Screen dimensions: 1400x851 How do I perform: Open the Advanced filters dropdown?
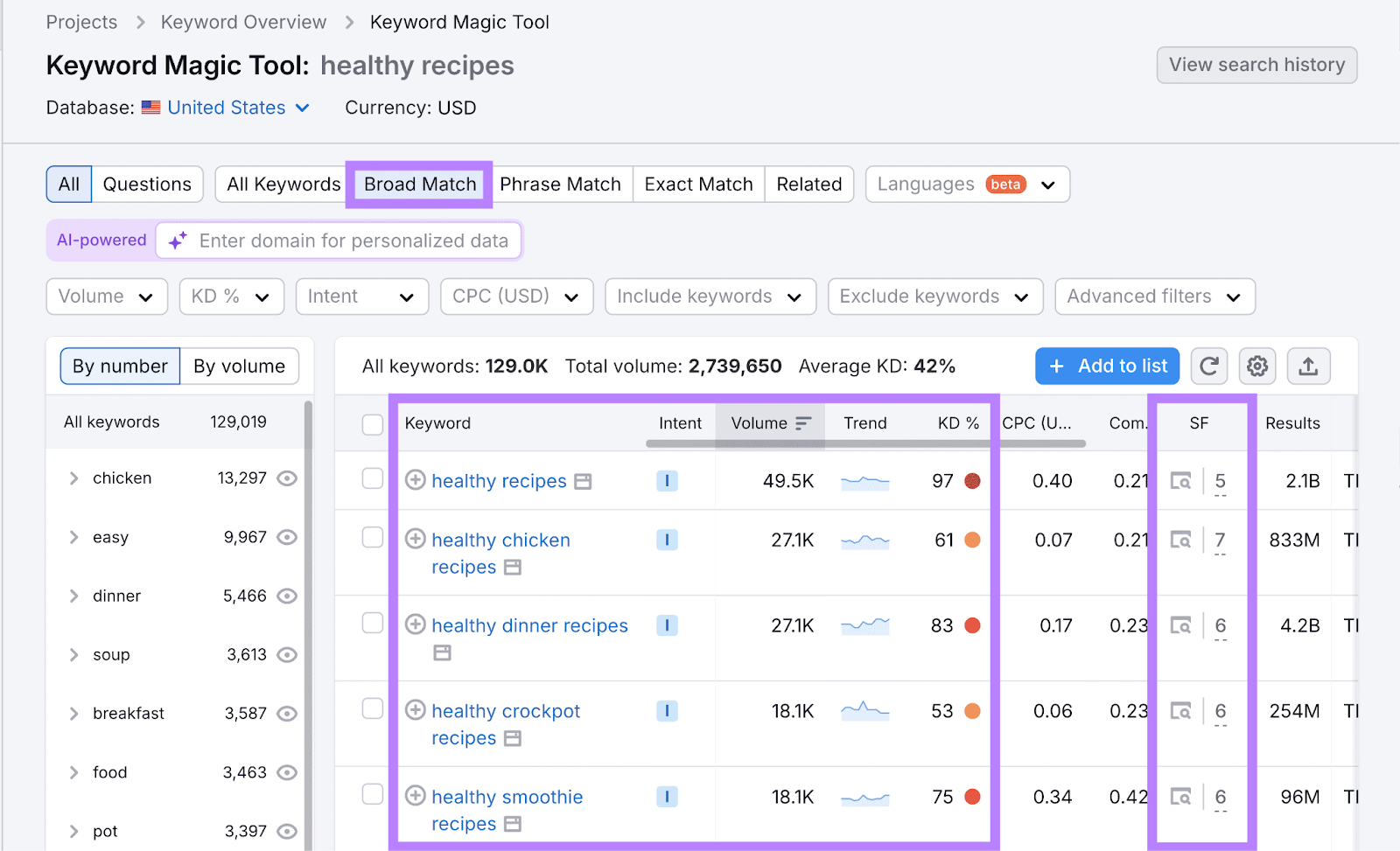[1154, 296]
